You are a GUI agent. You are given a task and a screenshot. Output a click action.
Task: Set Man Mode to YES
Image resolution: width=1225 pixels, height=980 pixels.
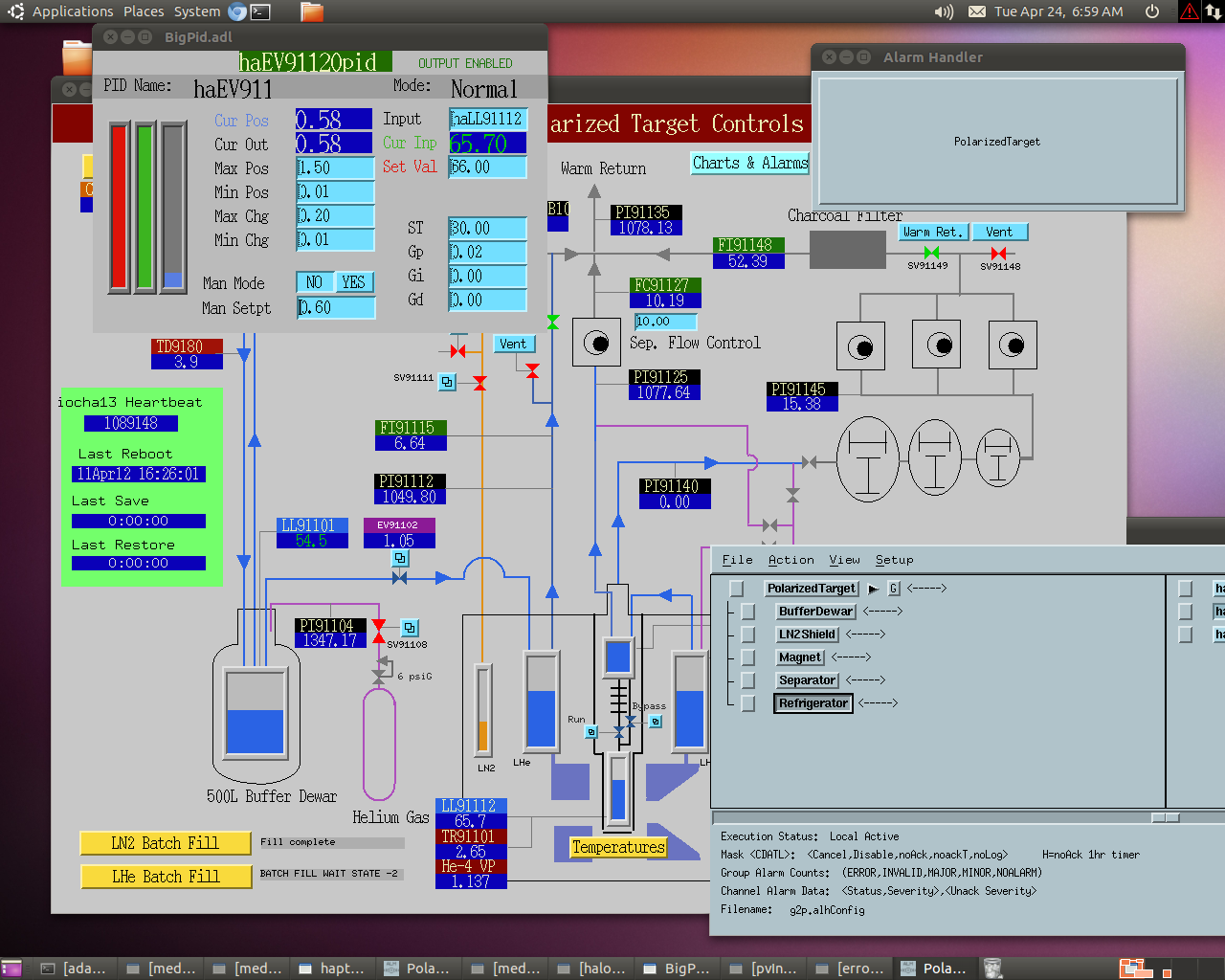coord(353,282)
